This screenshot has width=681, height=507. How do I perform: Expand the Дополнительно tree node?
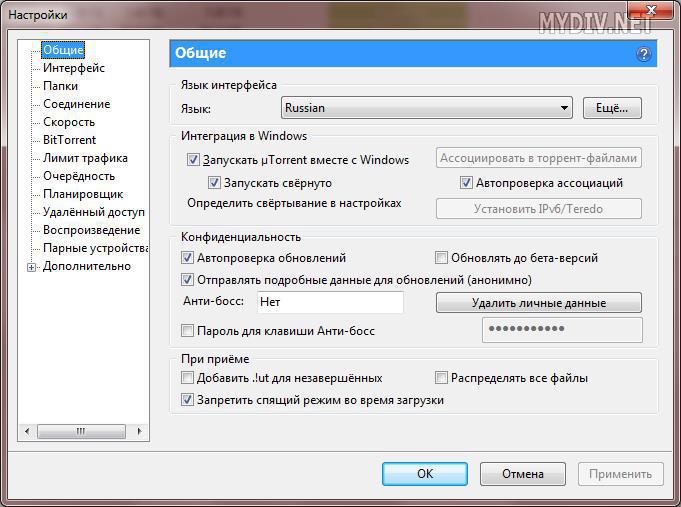(31, 267)
